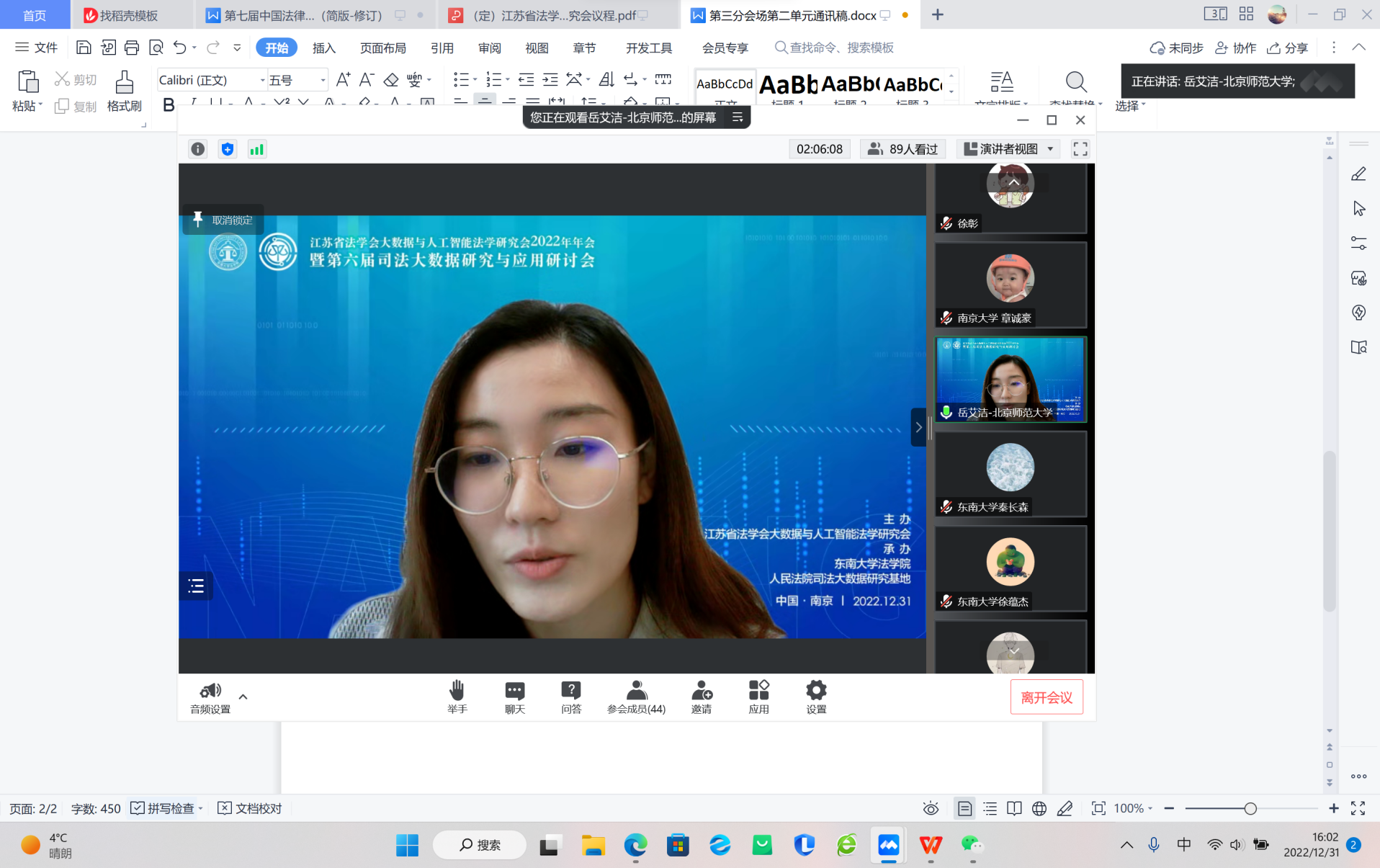Expand the audio settings arrow menu

[243, 697]
